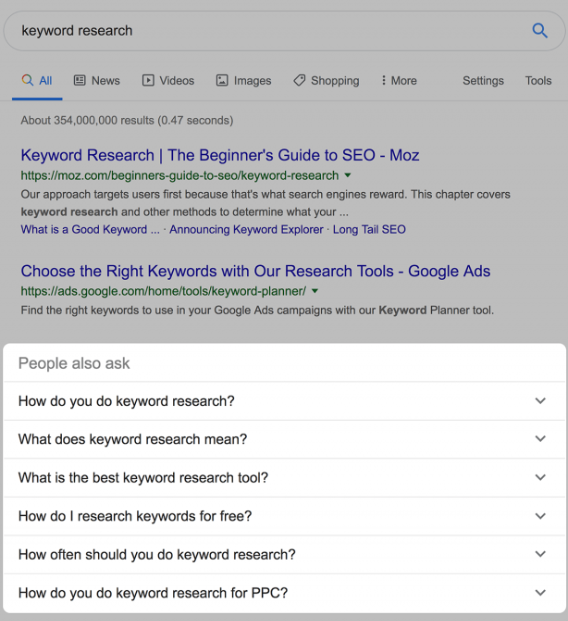568x621 pixels.
Task: Expand 'What does keyword research mean?'
Action: (x=284, y=439)
